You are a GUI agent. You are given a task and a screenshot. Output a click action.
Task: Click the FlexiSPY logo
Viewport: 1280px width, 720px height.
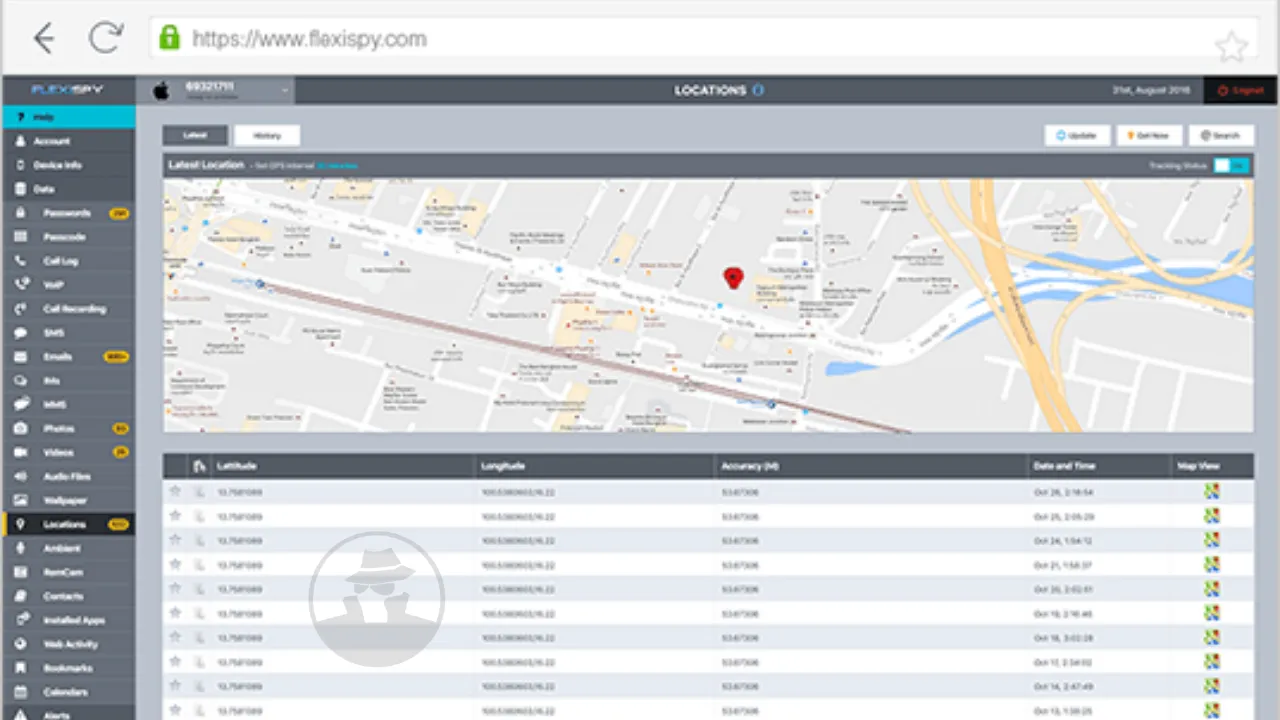68,90
